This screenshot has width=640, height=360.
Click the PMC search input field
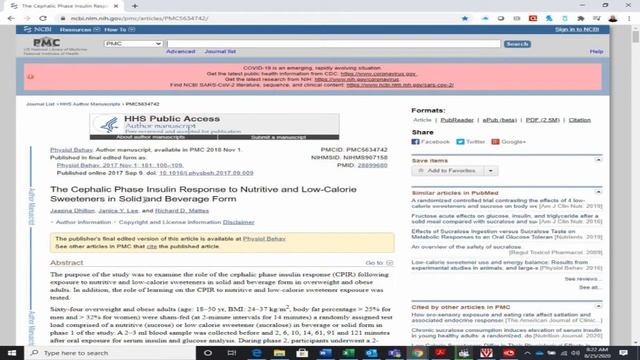[333, 44]
